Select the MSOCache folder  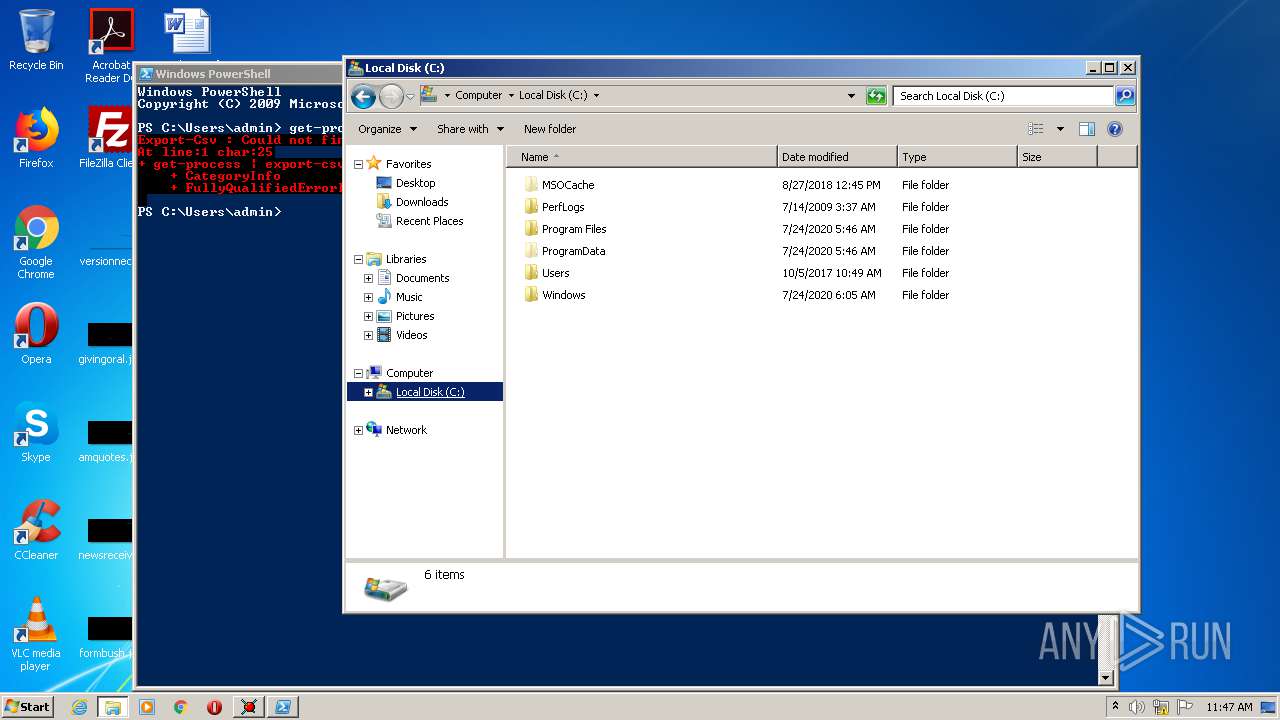(x=568, y=185)
